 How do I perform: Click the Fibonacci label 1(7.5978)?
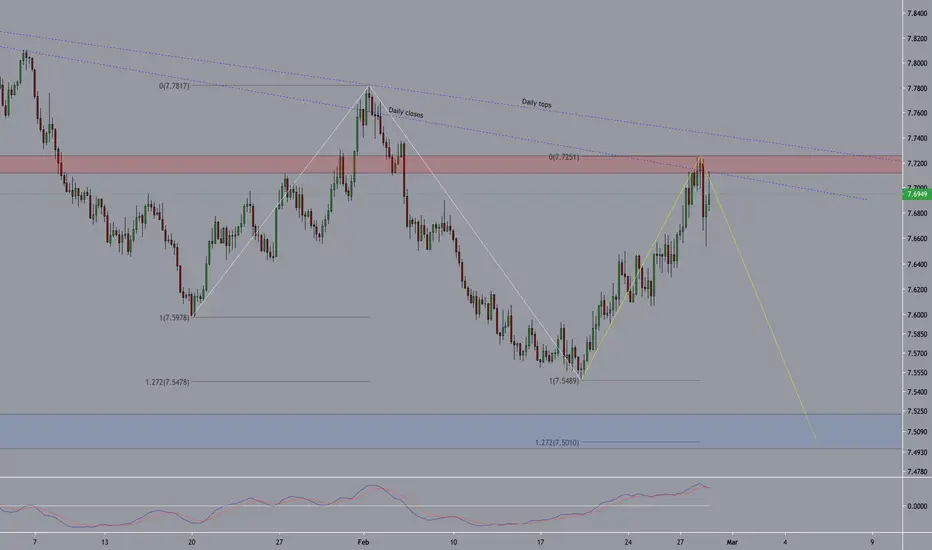174,318
